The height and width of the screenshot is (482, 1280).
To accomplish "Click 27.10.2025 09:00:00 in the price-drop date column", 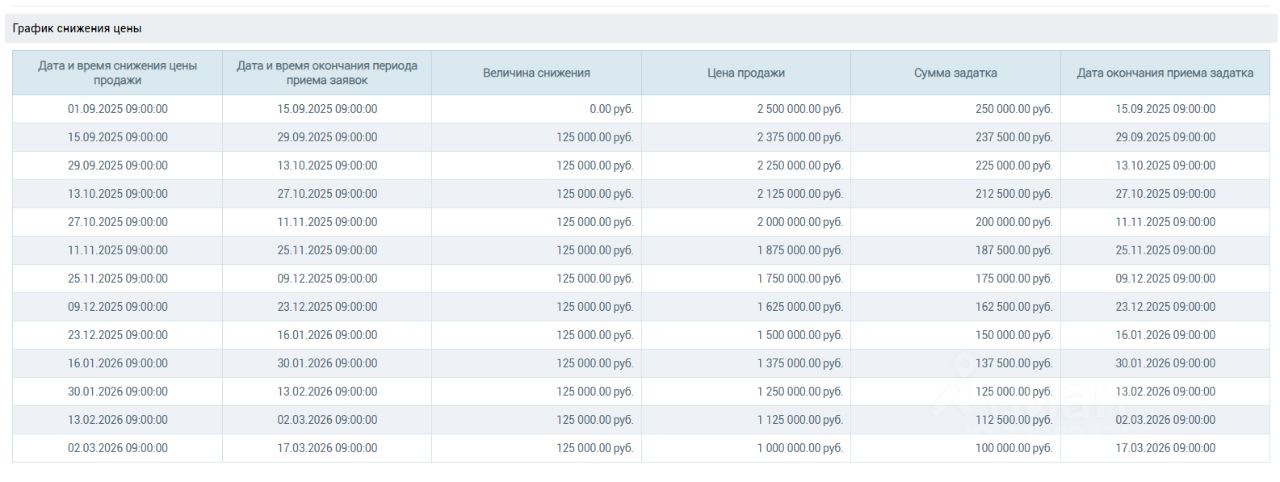I will point(118,222).
